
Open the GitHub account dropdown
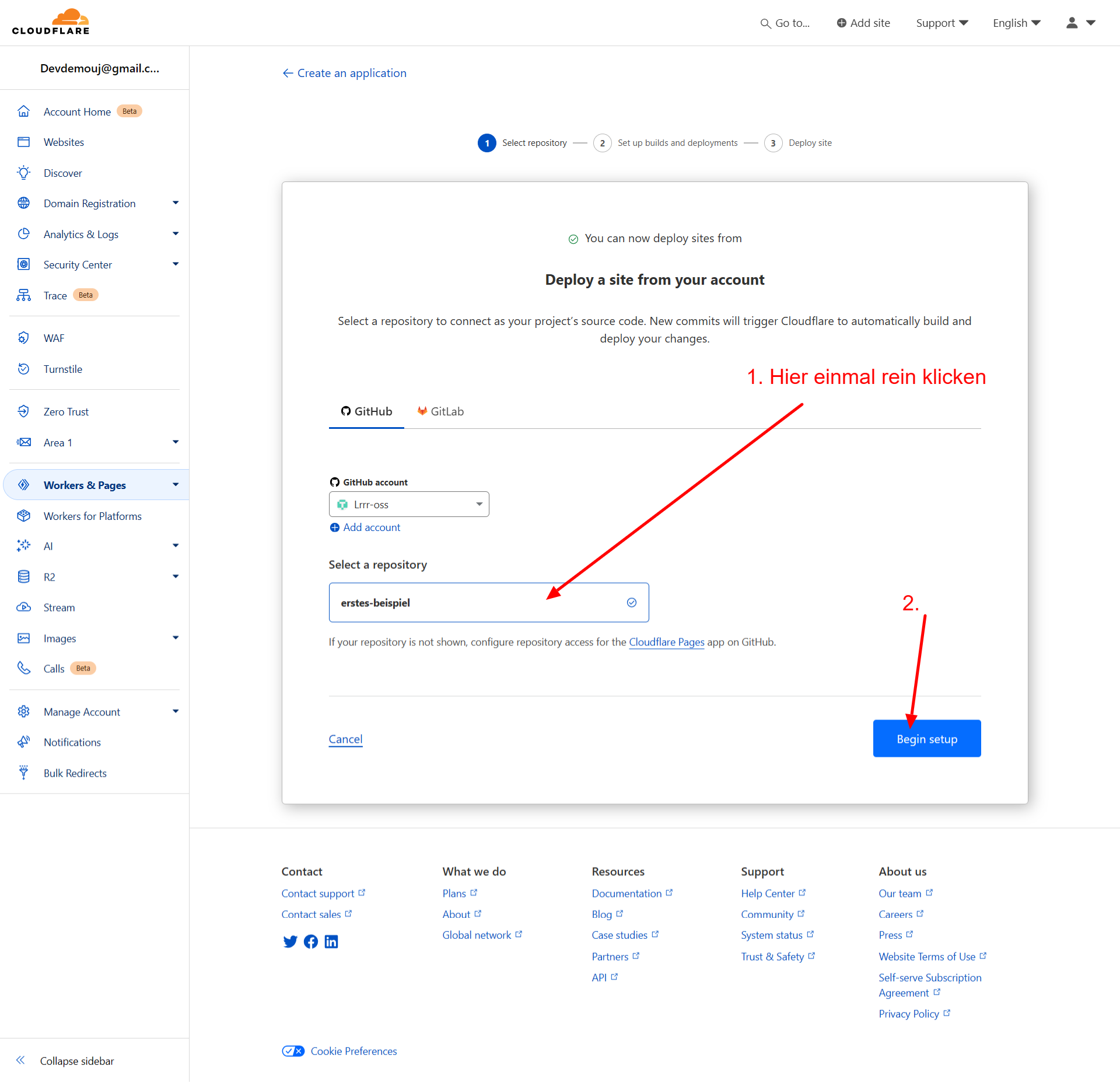pyautogui.click(x=409, y=504)
